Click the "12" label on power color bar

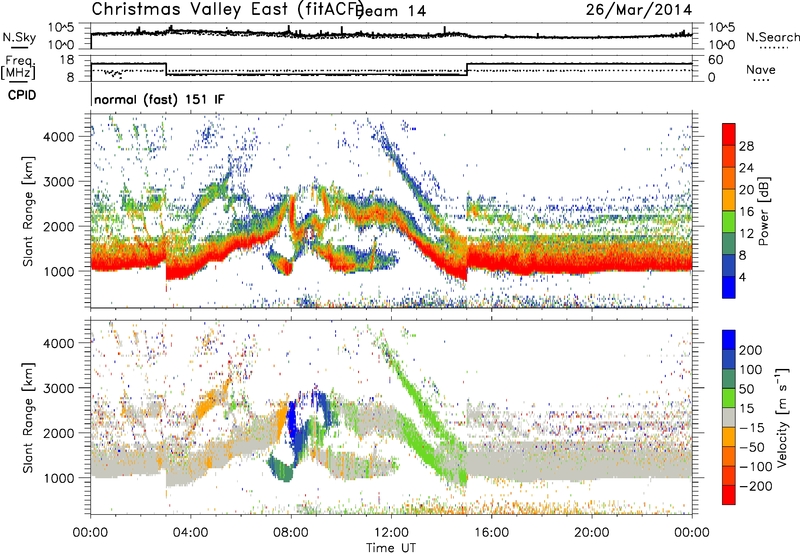746,234
